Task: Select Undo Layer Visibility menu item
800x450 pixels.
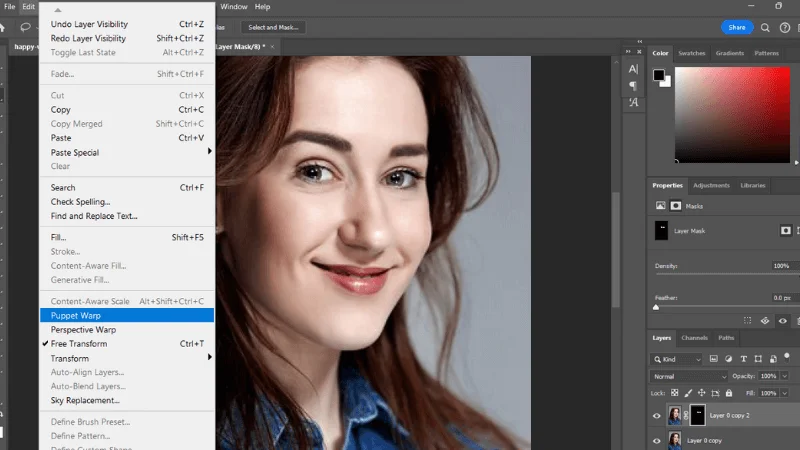Action: 127,24
